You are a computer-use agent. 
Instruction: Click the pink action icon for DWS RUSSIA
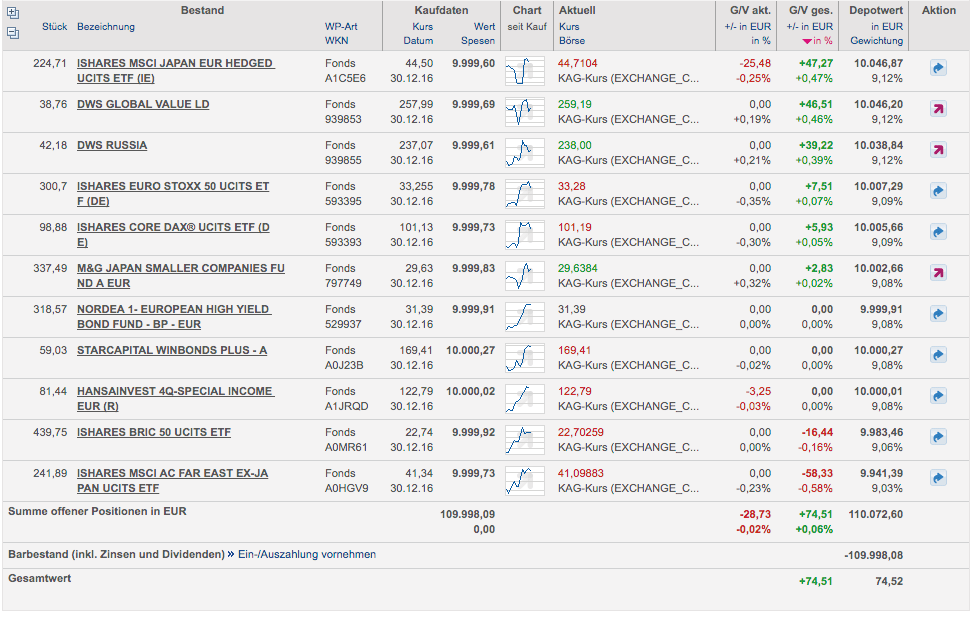tap(938, 150)
